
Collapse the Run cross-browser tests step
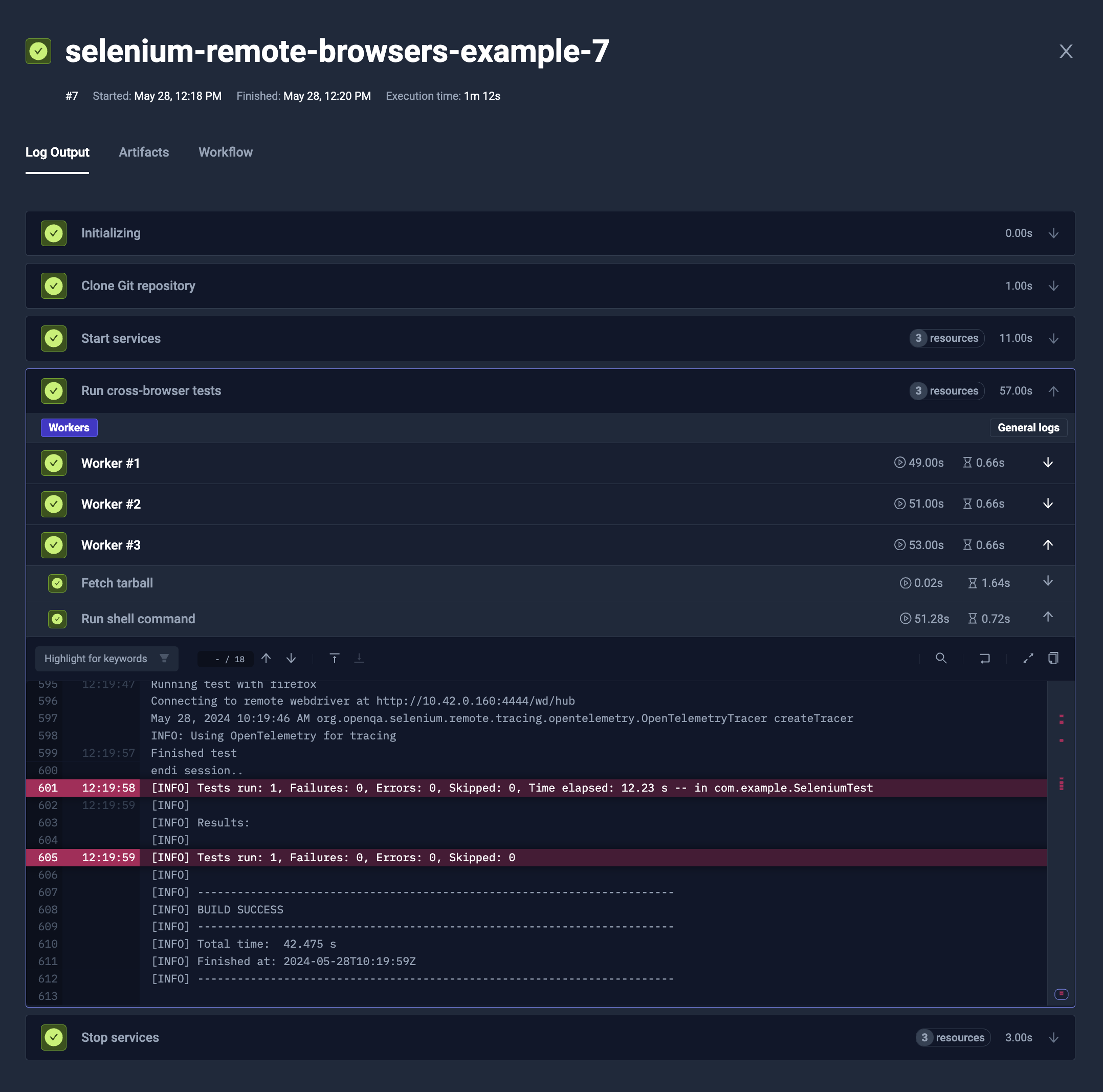pyautogui.click(x=1054, y=390)
